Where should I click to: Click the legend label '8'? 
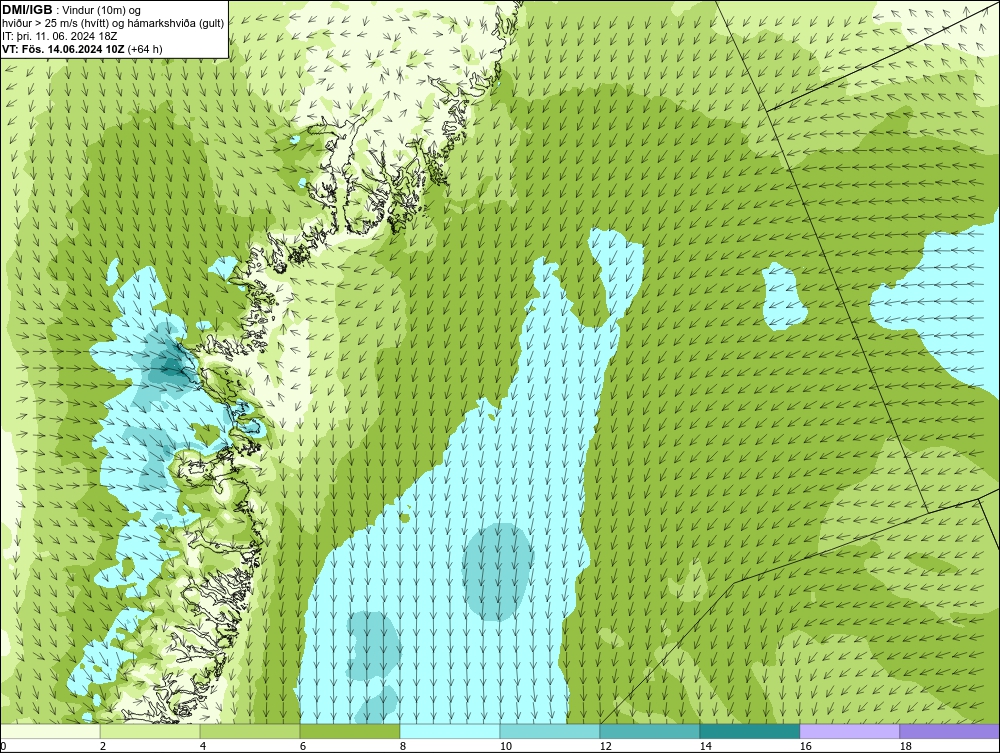pyautogui.click(x=402, y=746)
